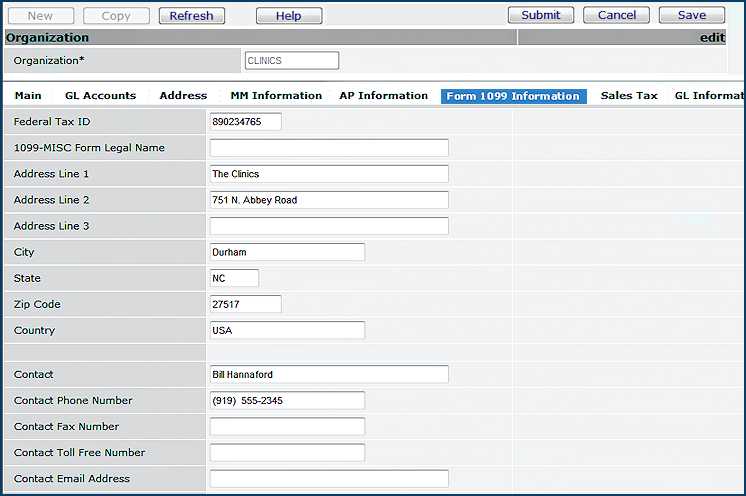Image resolution: width=746 pixels, height=496 pixels.
Task: Open the Help page
Action: [288, 16]
